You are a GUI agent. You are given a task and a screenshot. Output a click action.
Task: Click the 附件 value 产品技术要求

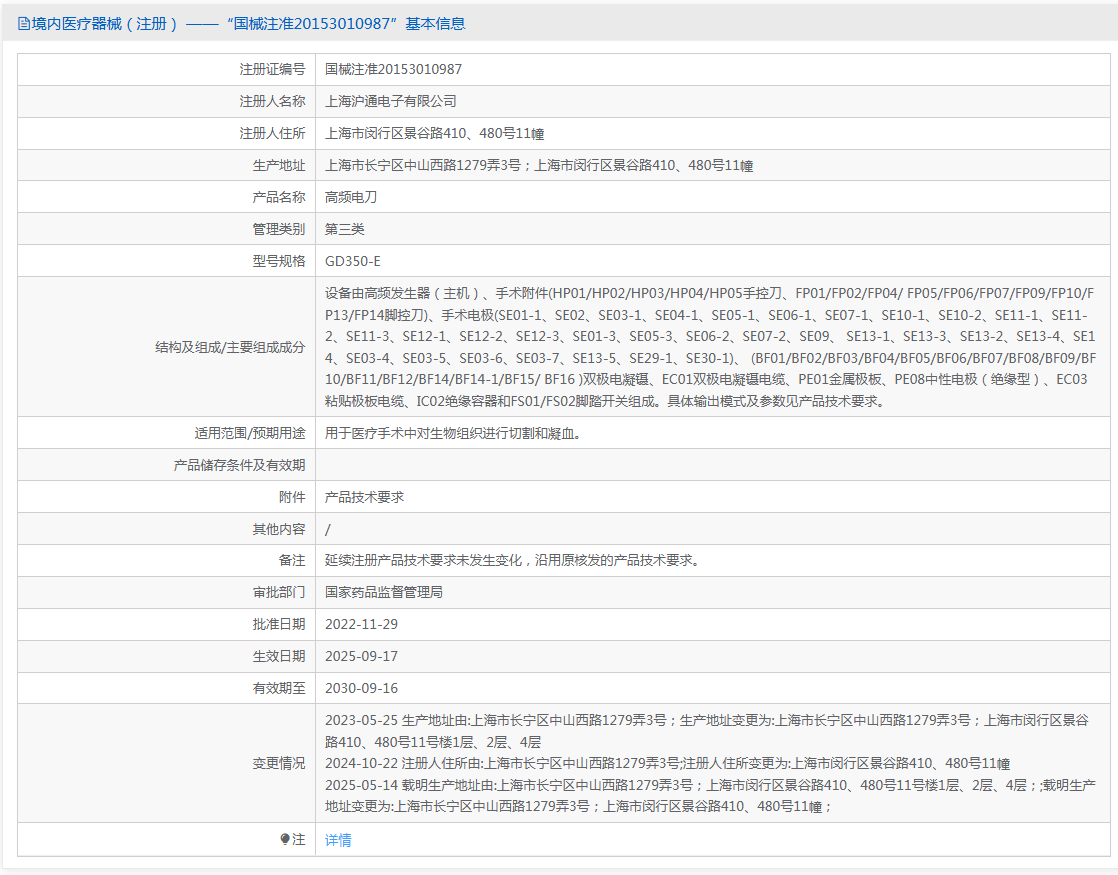pyautogui.click(x=364, y=497)
